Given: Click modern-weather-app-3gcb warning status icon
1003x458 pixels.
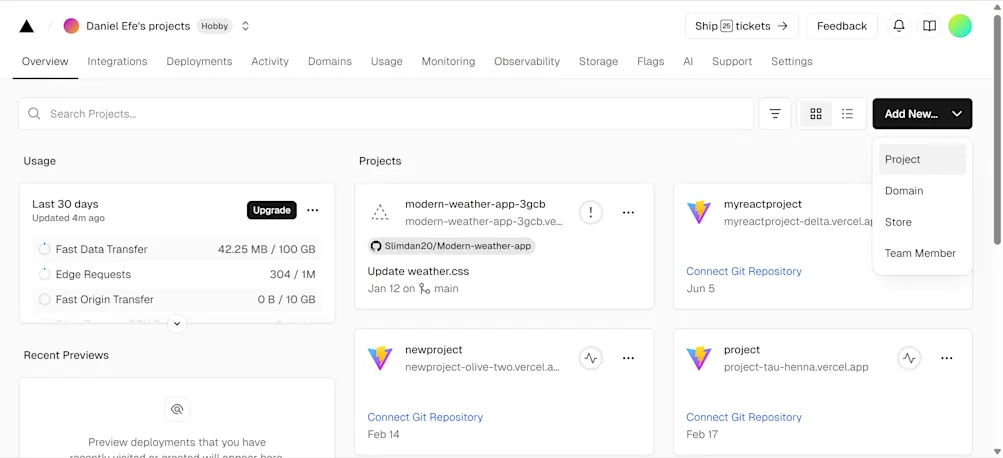Looking at the screenshot, I should point(590,212).
